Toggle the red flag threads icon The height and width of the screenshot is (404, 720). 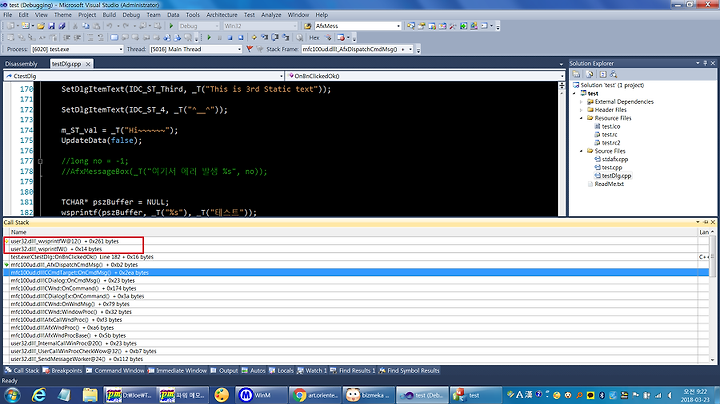coord(249,49)
